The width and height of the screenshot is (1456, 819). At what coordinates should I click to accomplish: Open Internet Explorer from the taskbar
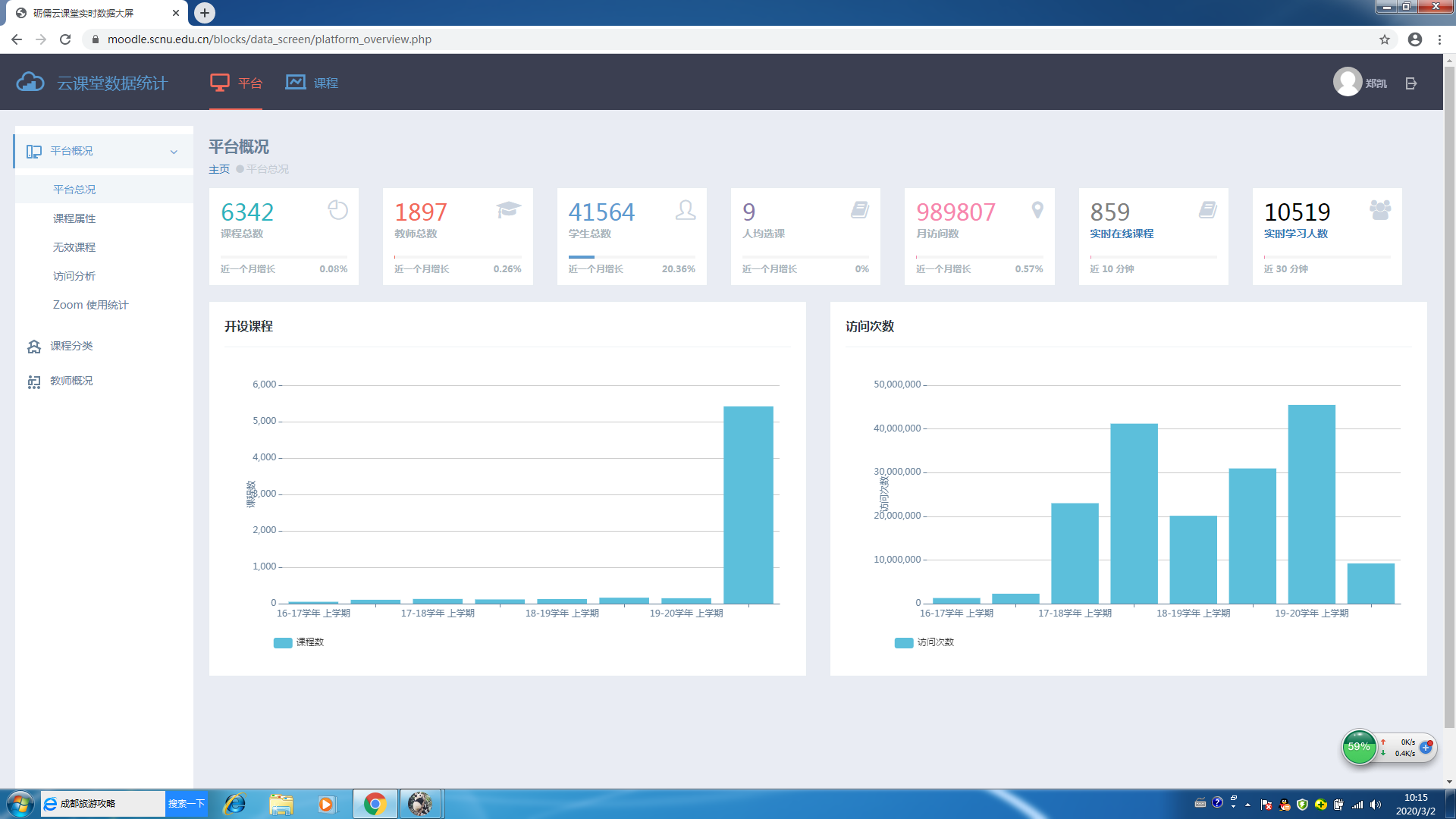click(x=234, y=804)
